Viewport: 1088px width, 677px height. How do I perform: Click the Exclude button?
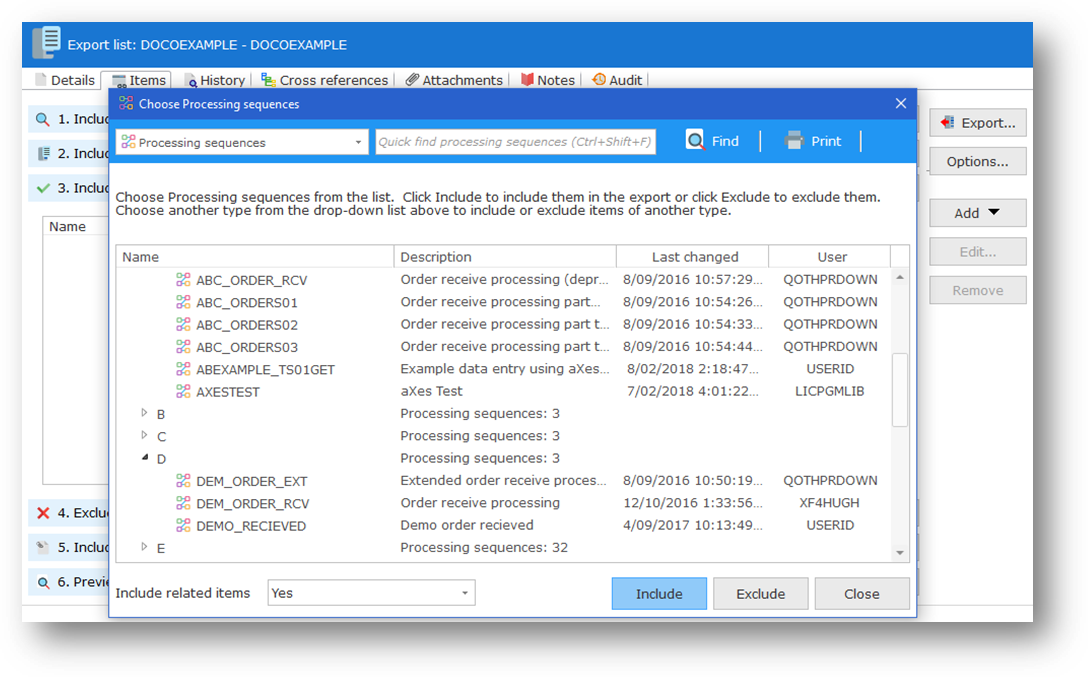tap(760, 594)
